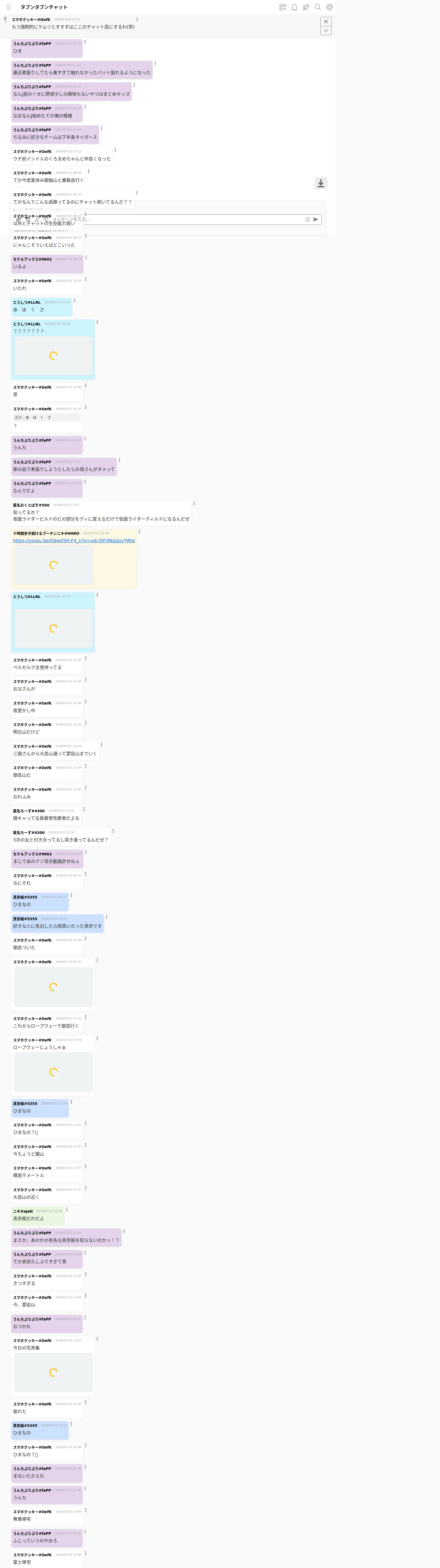Click the download arrow button on the right

coord(321,183)
